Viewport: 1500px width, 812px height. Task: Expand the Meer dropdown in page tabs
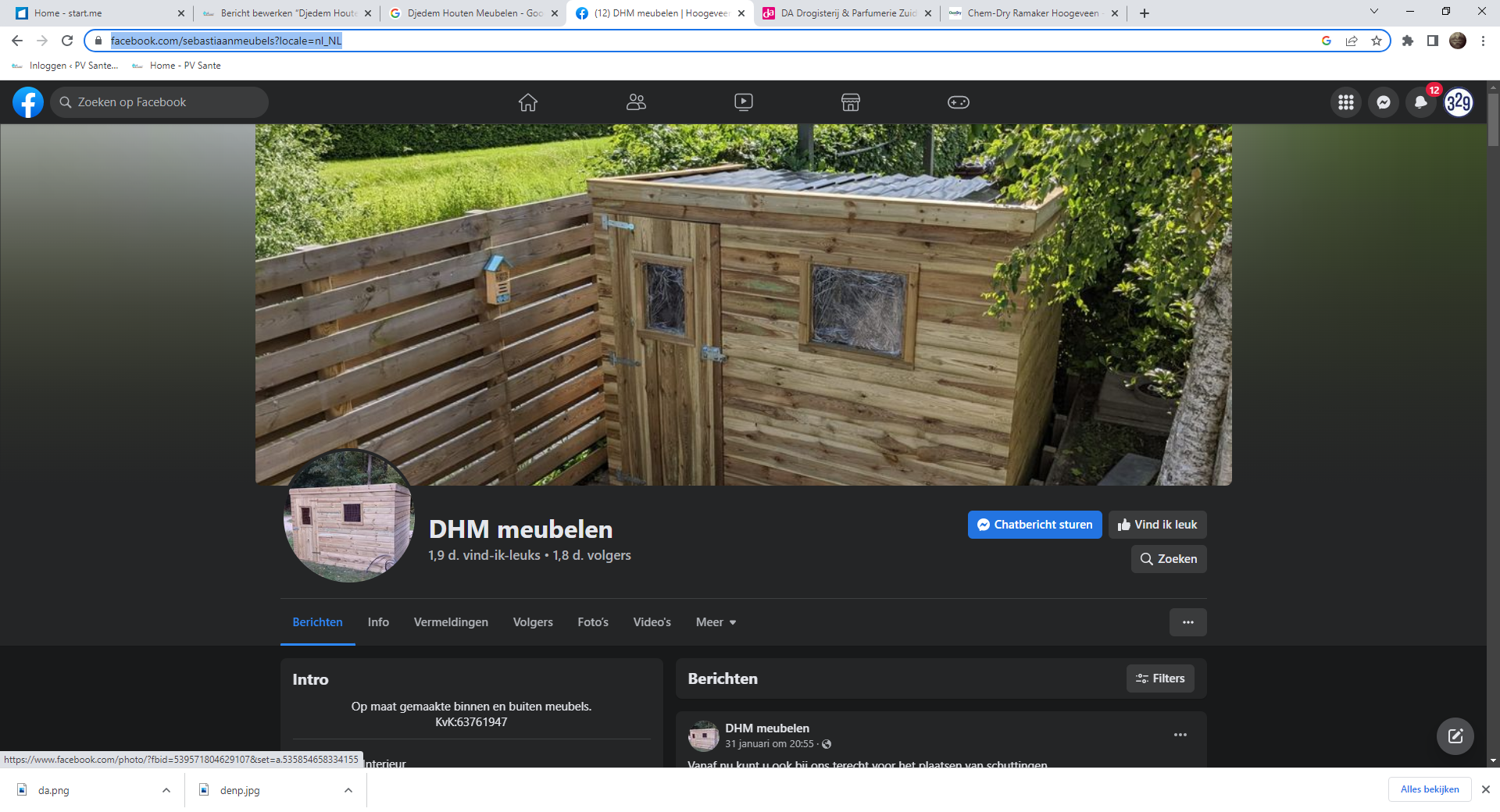pos(716,622)
